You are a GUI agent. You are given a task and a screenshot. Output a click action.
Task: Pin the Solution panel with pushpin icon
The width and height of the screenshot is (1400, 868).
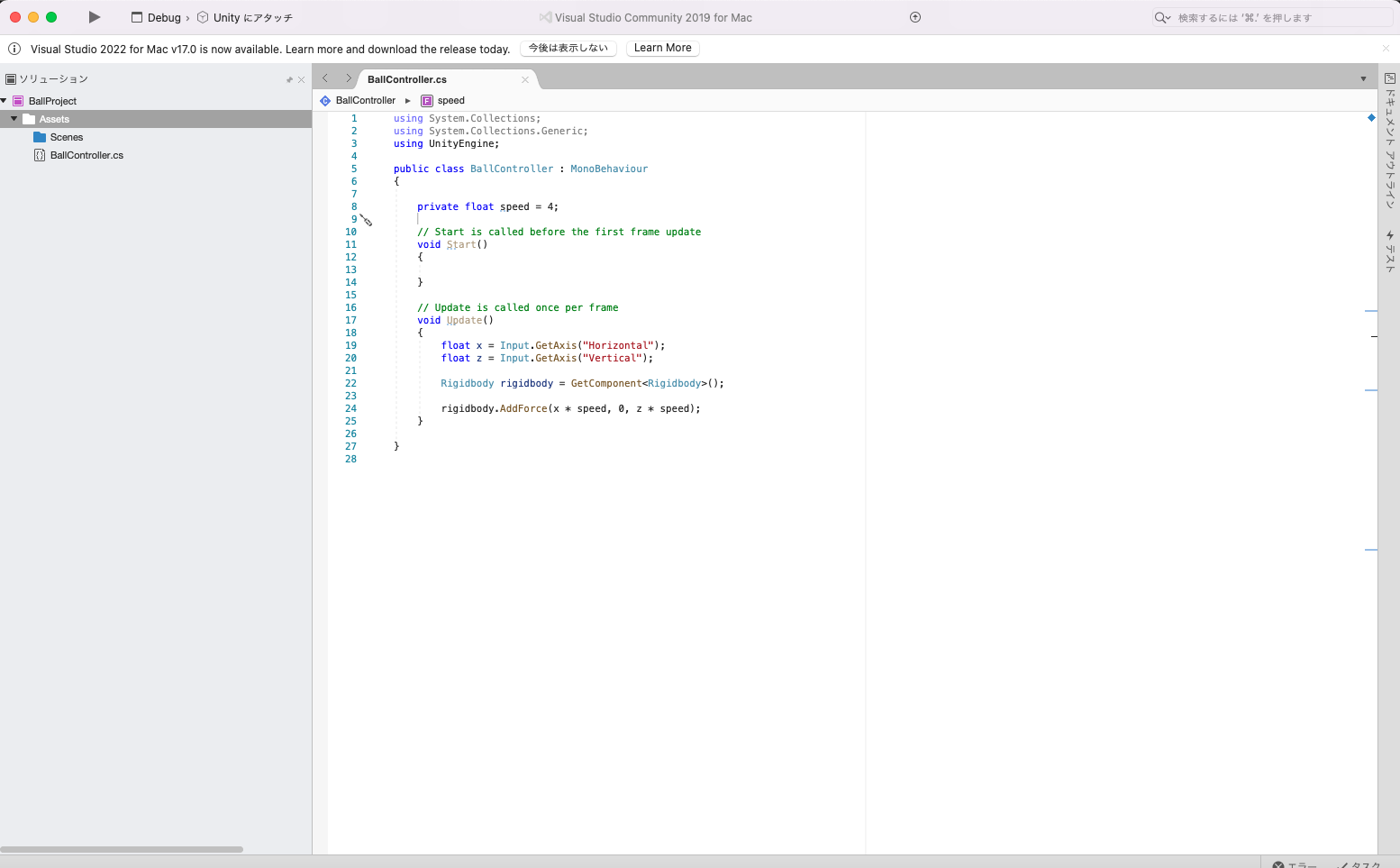tap(289, 80)
